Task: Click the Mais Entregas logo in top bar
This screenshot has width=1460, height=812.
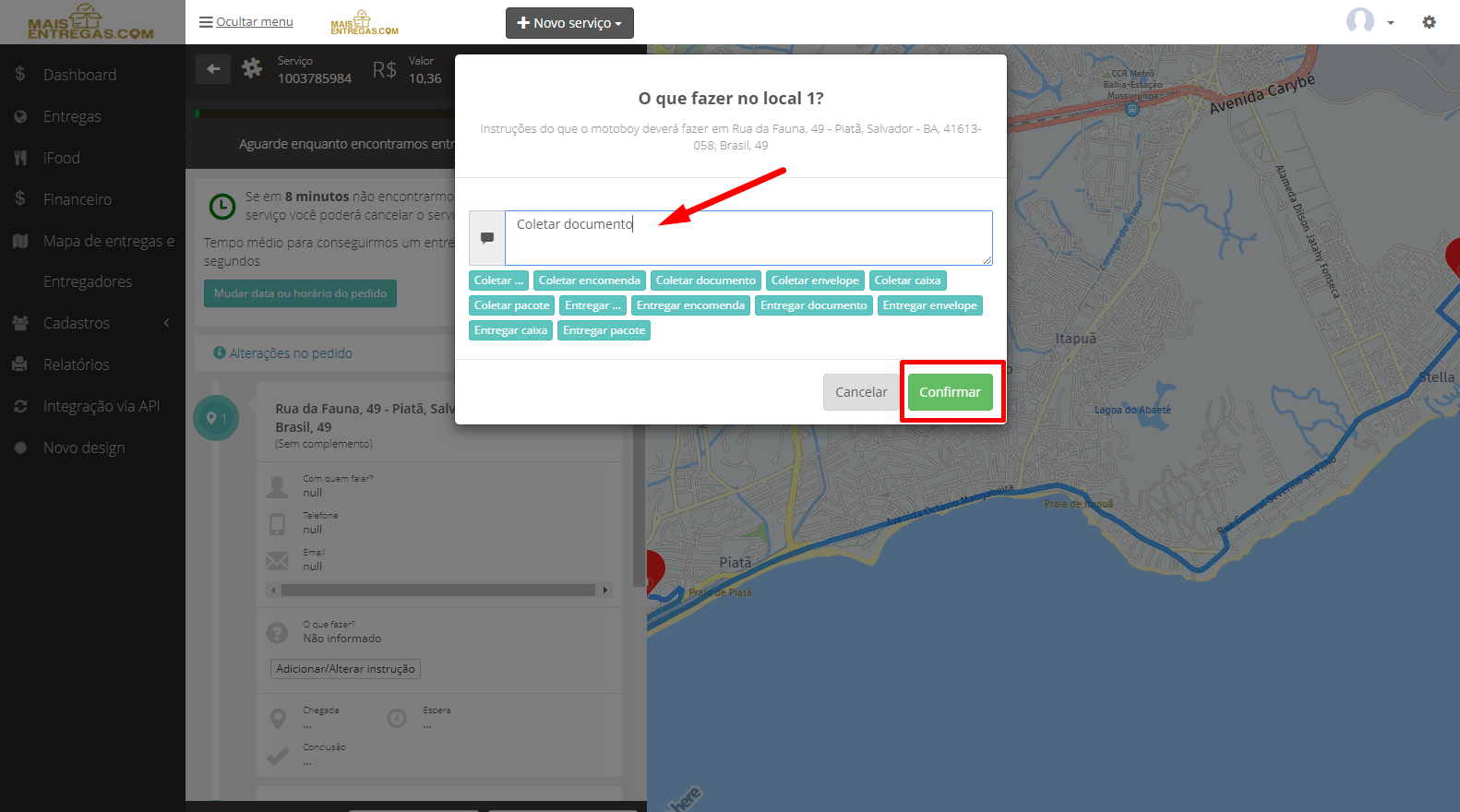Action: (365, 23)
